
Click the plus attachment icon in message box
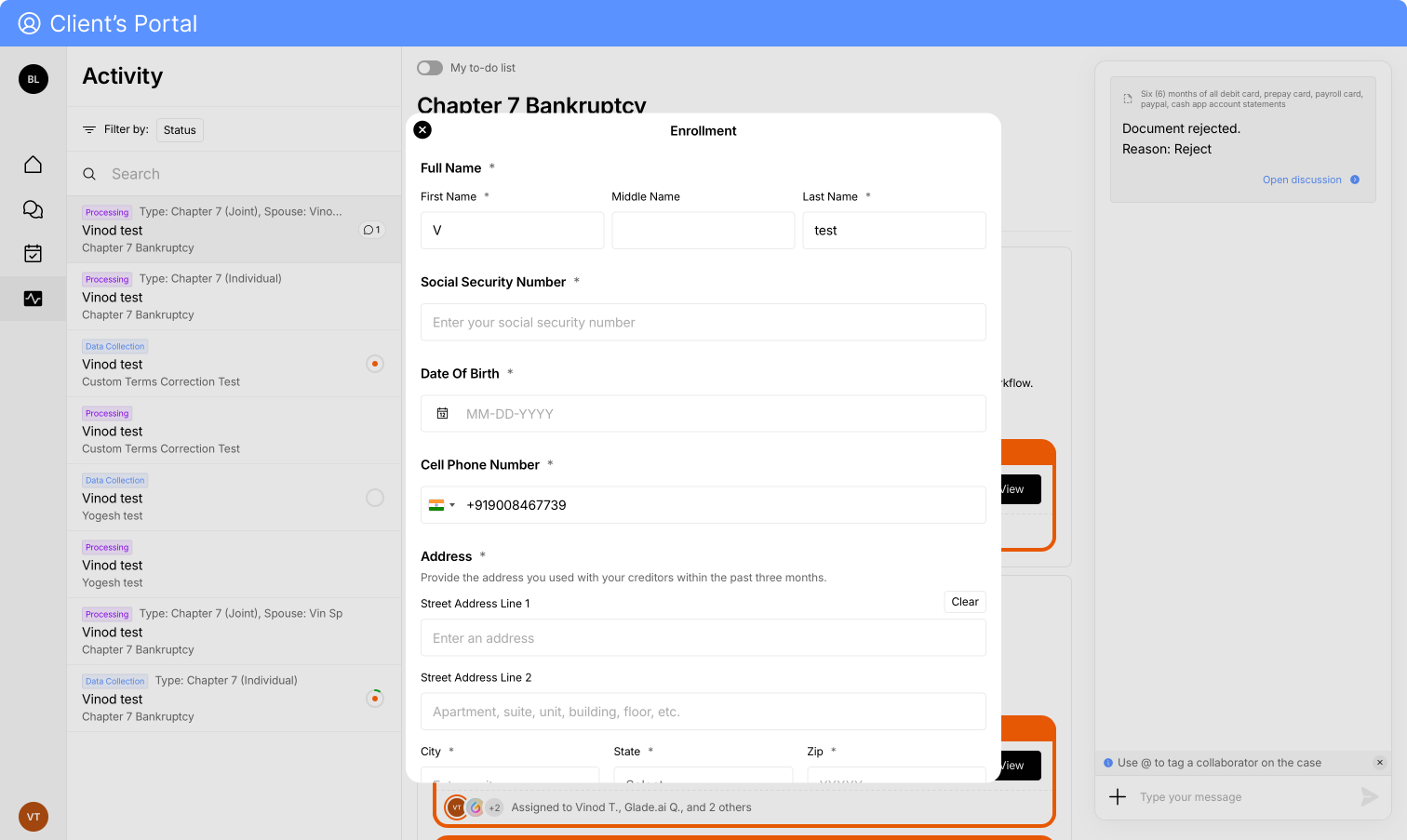(1118, 796)
